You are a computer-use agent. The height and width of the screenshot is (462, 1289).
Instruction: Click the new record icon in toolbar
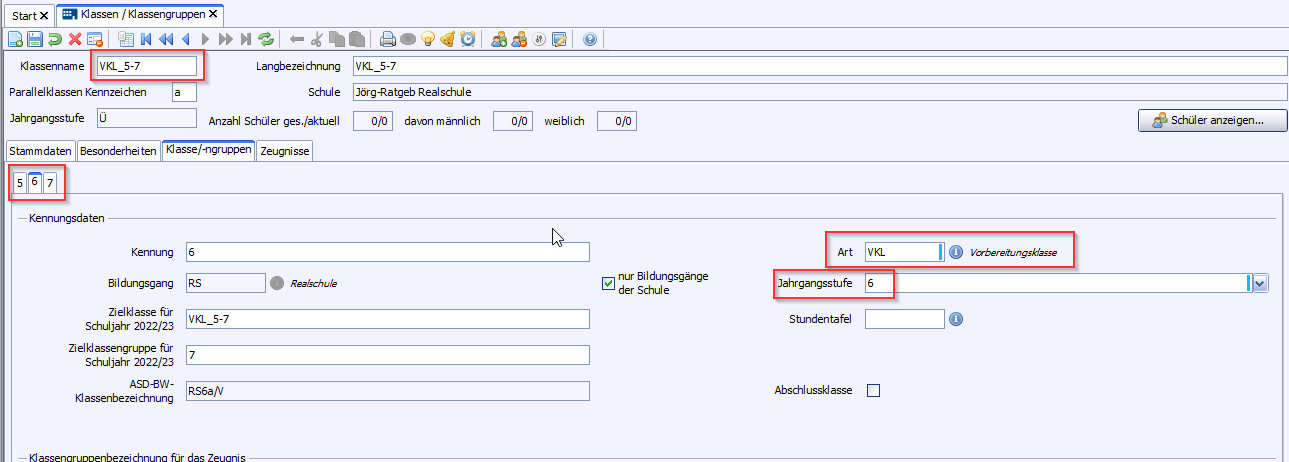pos(15,40)
